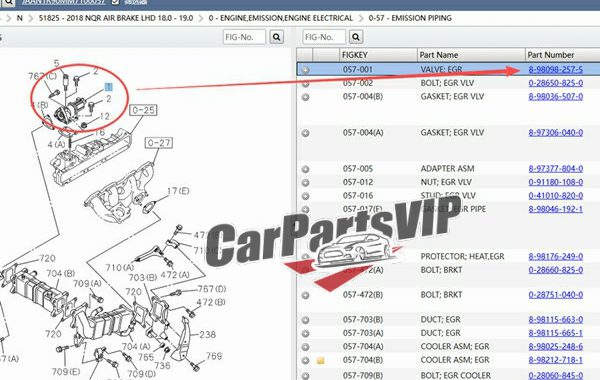Click round icon in 057-703(A) DUCT; EGR row
The image size is (600, 380).
305,333
